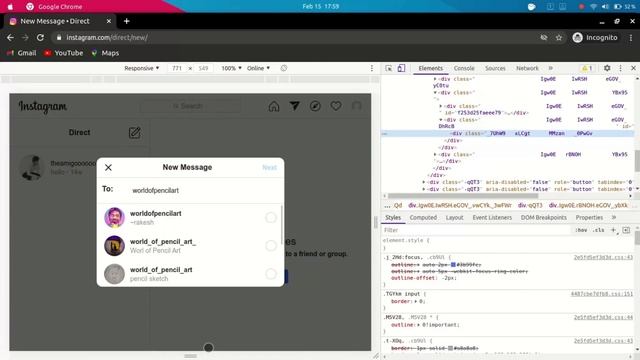The image size is (640, 360).
Task: Open the Activity heart icon
Action: (x=336, y=106)
